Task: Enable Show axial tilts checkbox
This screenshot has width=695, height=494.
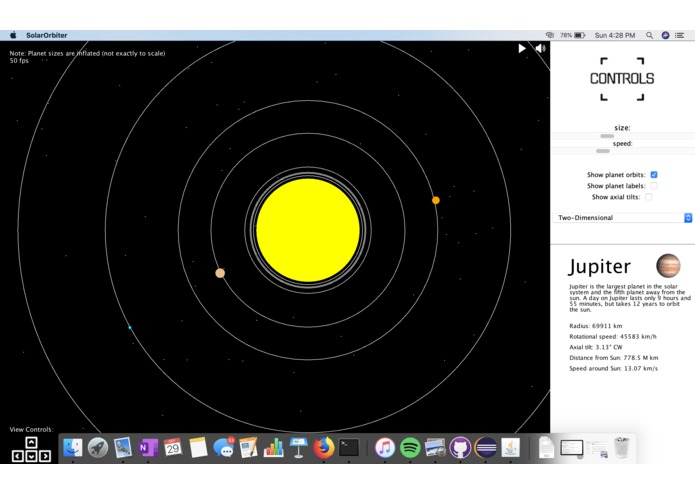Action: [x=648, y=197]
